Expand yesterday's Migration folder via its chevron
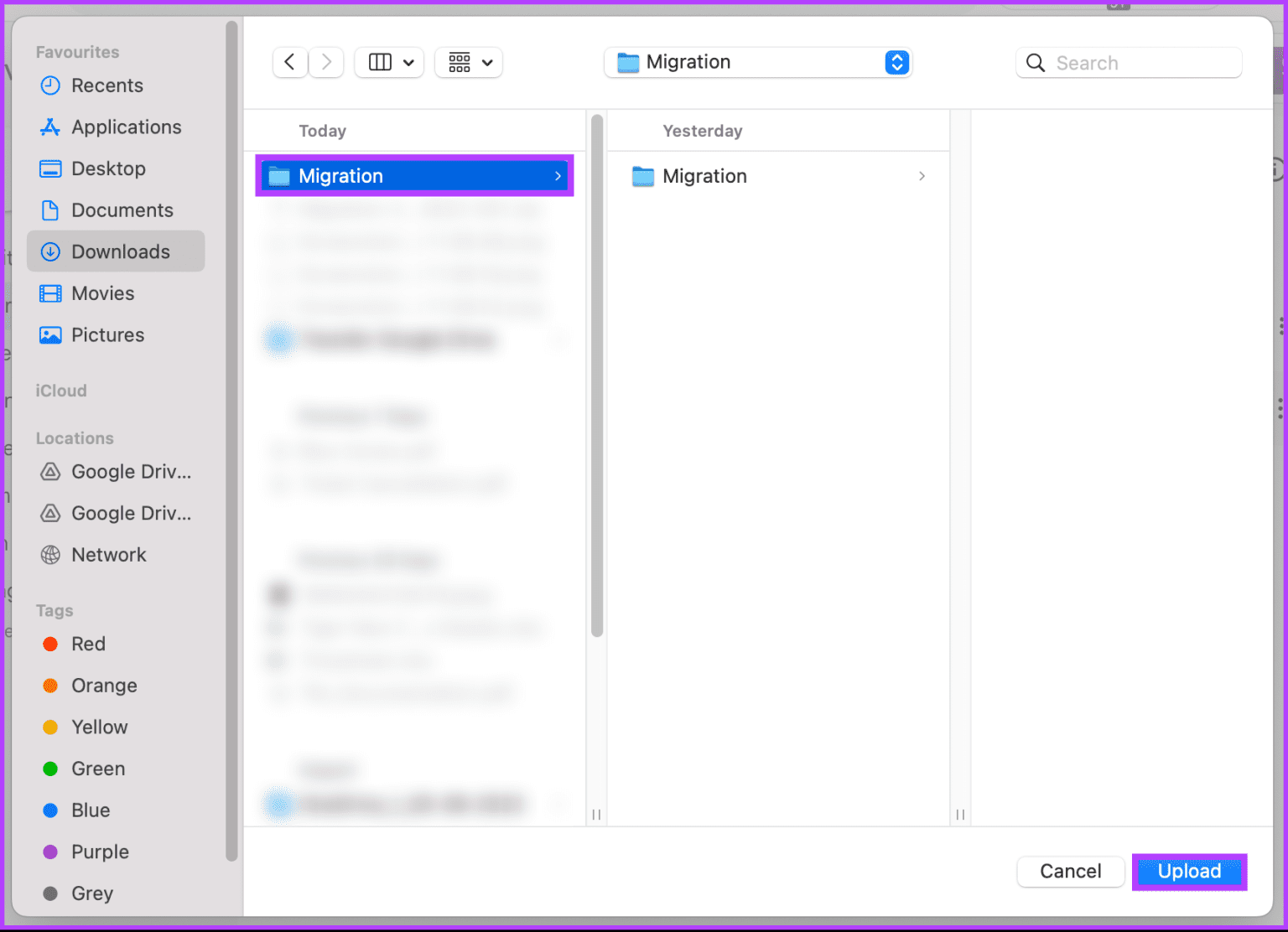 point(922,176)
